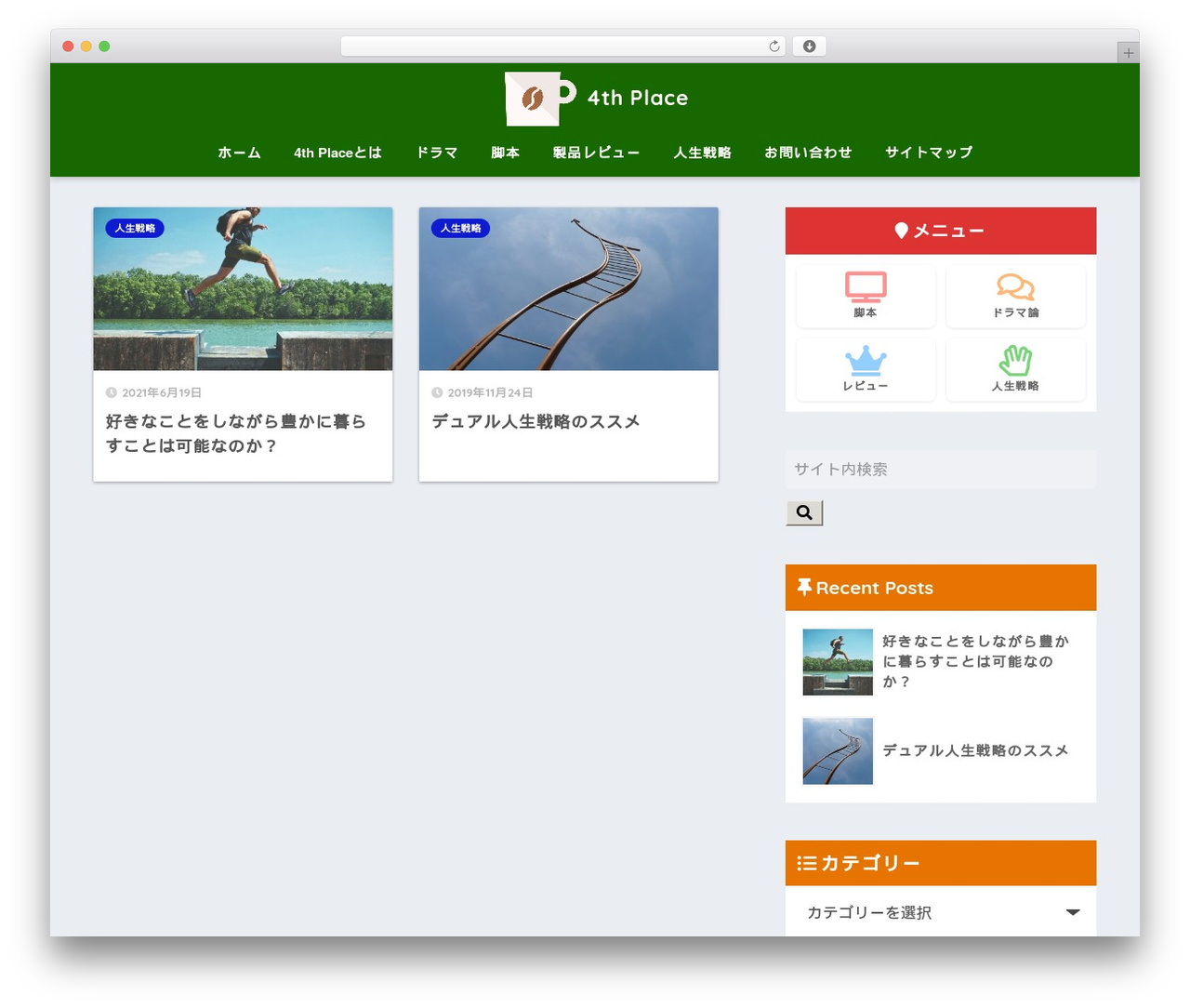Click the magnifier search button

click(804, 512)
